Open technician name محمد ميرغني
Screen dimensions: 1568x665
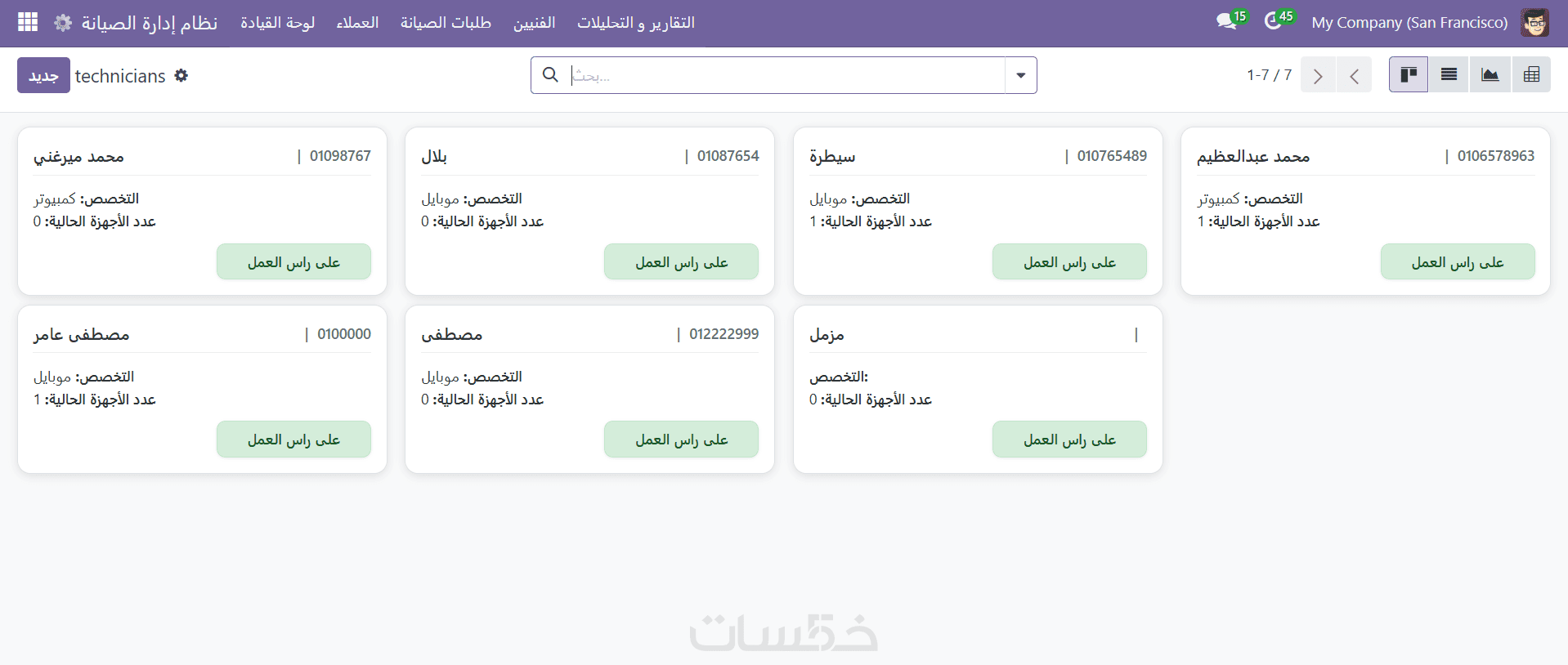click(x=78, y=156)
